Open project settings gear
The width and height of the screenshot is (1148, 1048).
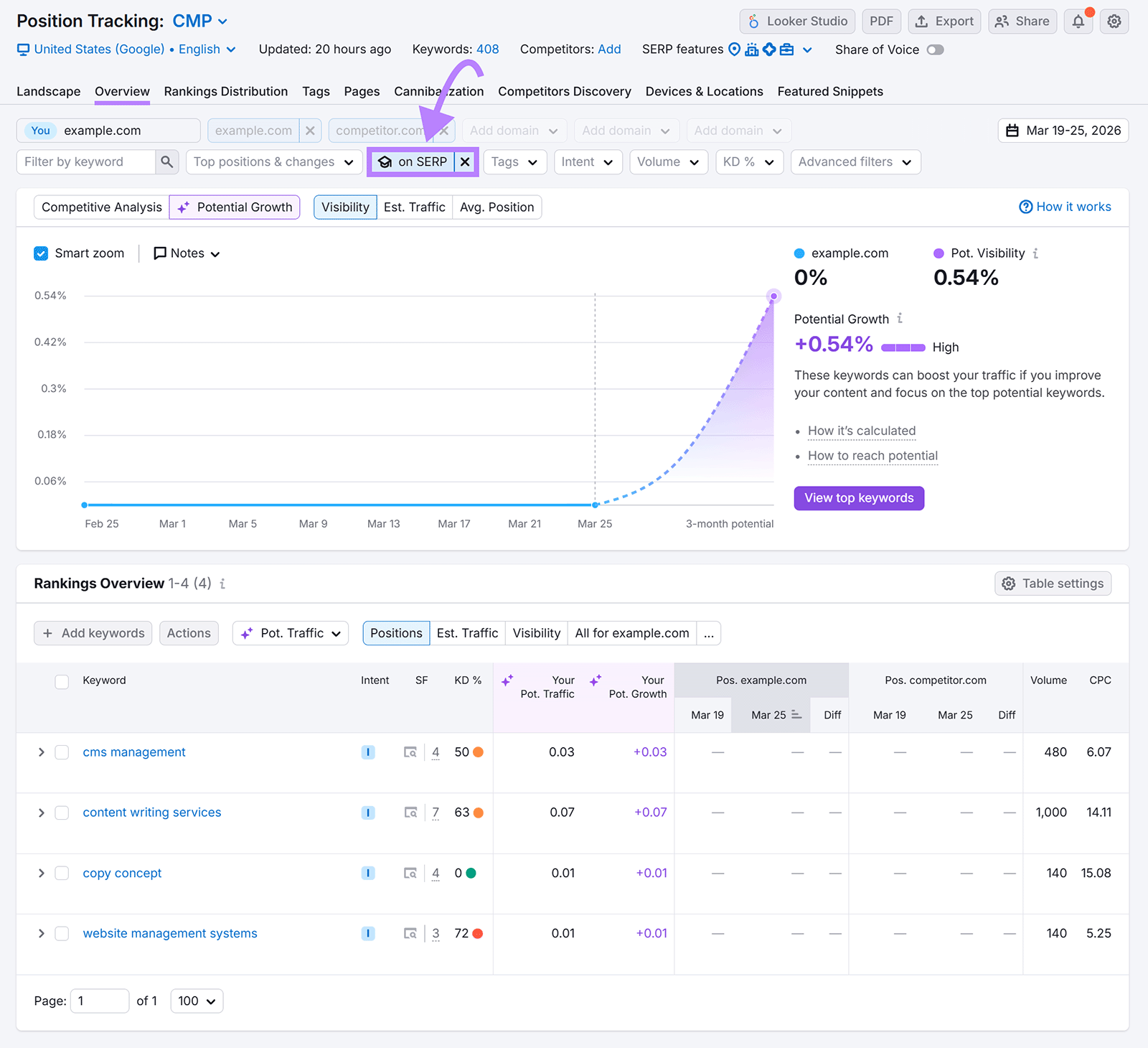pos(1114,21)
